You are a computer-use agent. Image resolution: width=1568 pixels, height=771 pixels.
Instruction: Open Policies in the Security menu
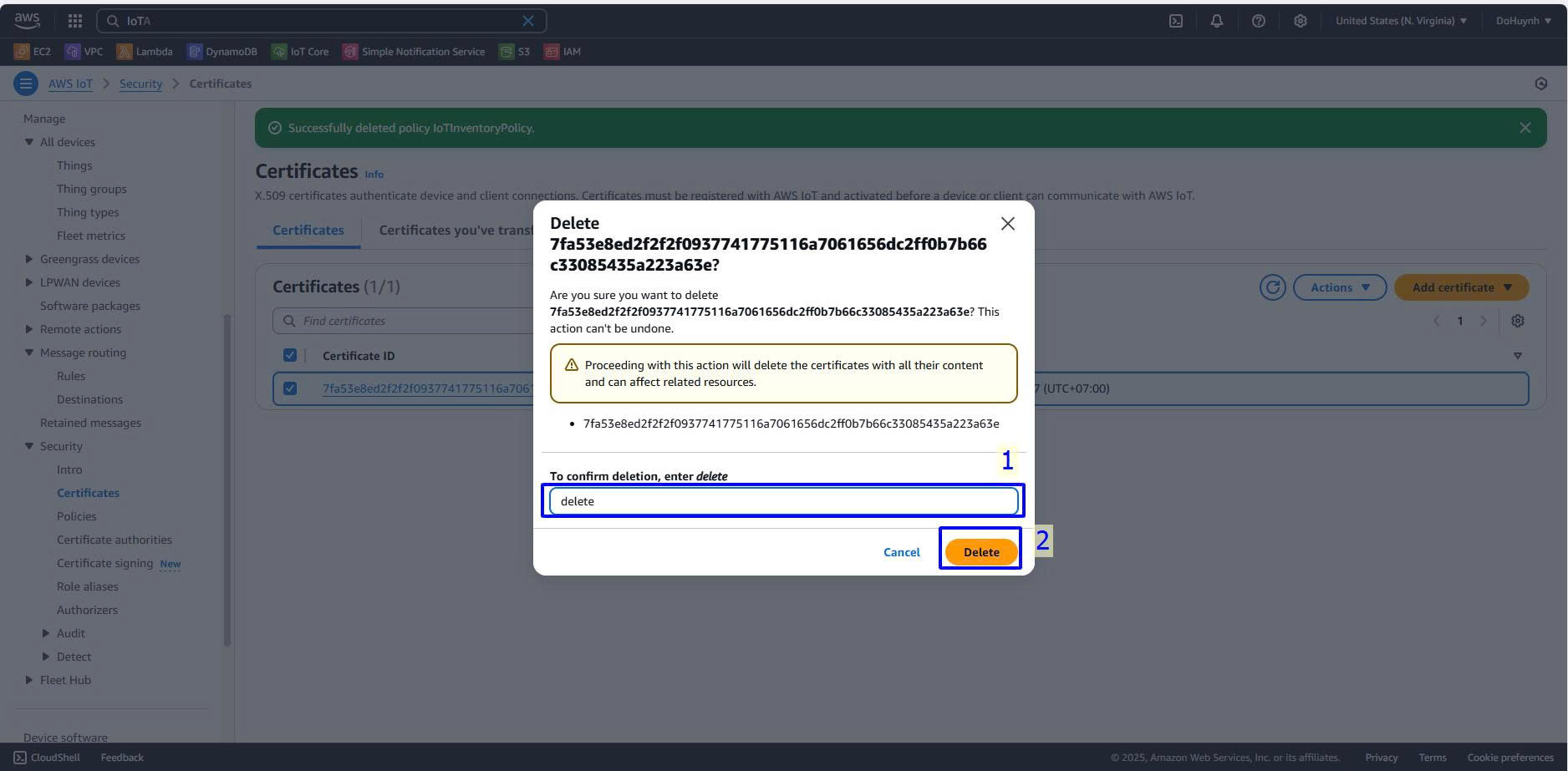pos(76,516)
